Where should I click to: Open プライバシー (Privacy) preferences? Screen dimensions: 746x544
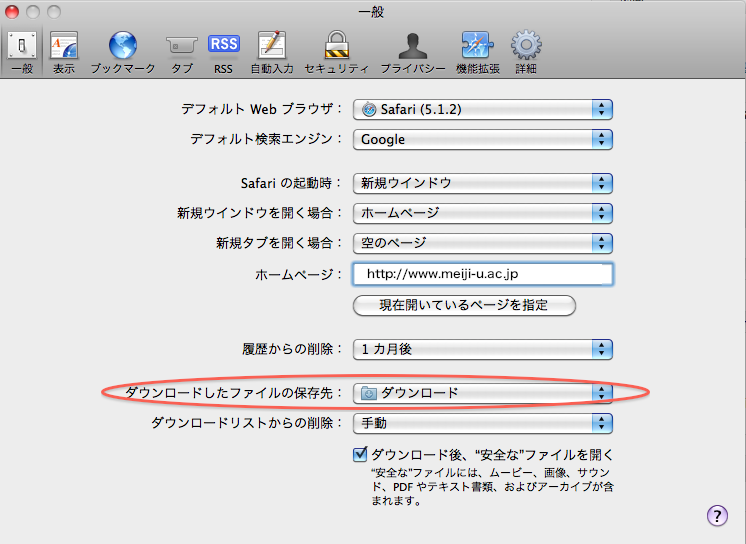pyautogui.click(x=412, y=52)
